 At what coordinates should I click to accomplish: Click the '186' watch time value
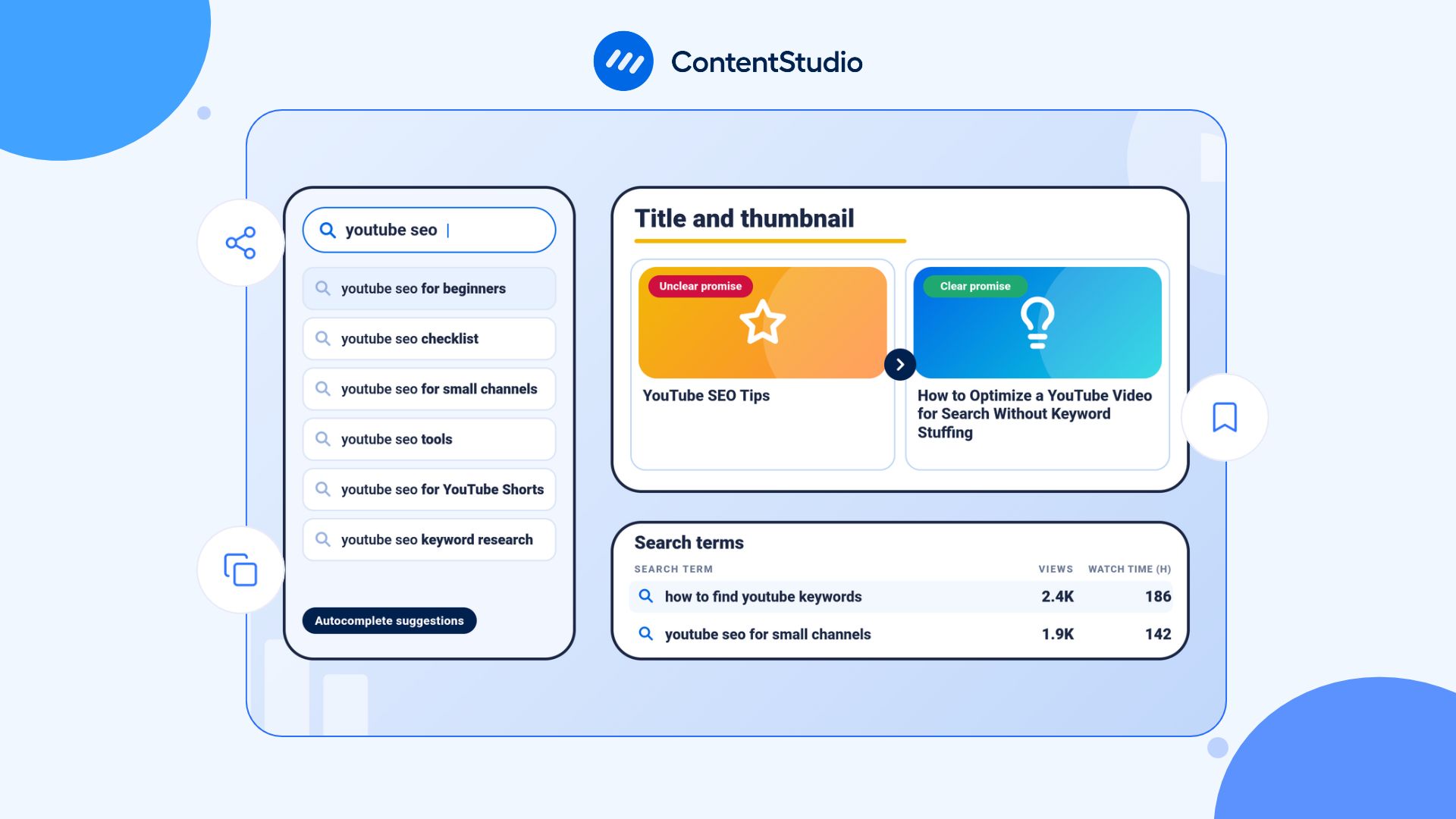pos(1158,596)
